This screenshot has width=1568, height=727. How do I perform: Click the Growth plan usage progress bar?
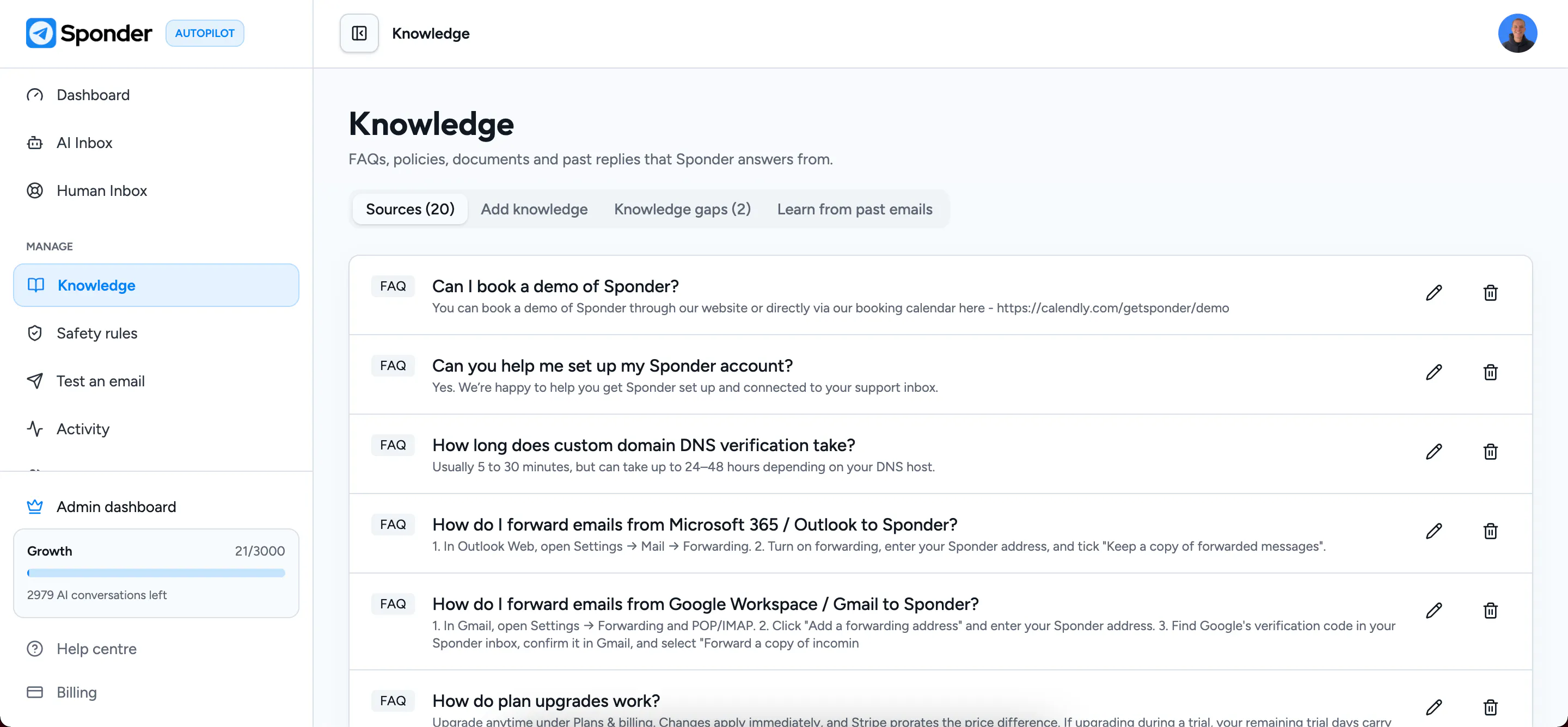click(x=156, y=573)
